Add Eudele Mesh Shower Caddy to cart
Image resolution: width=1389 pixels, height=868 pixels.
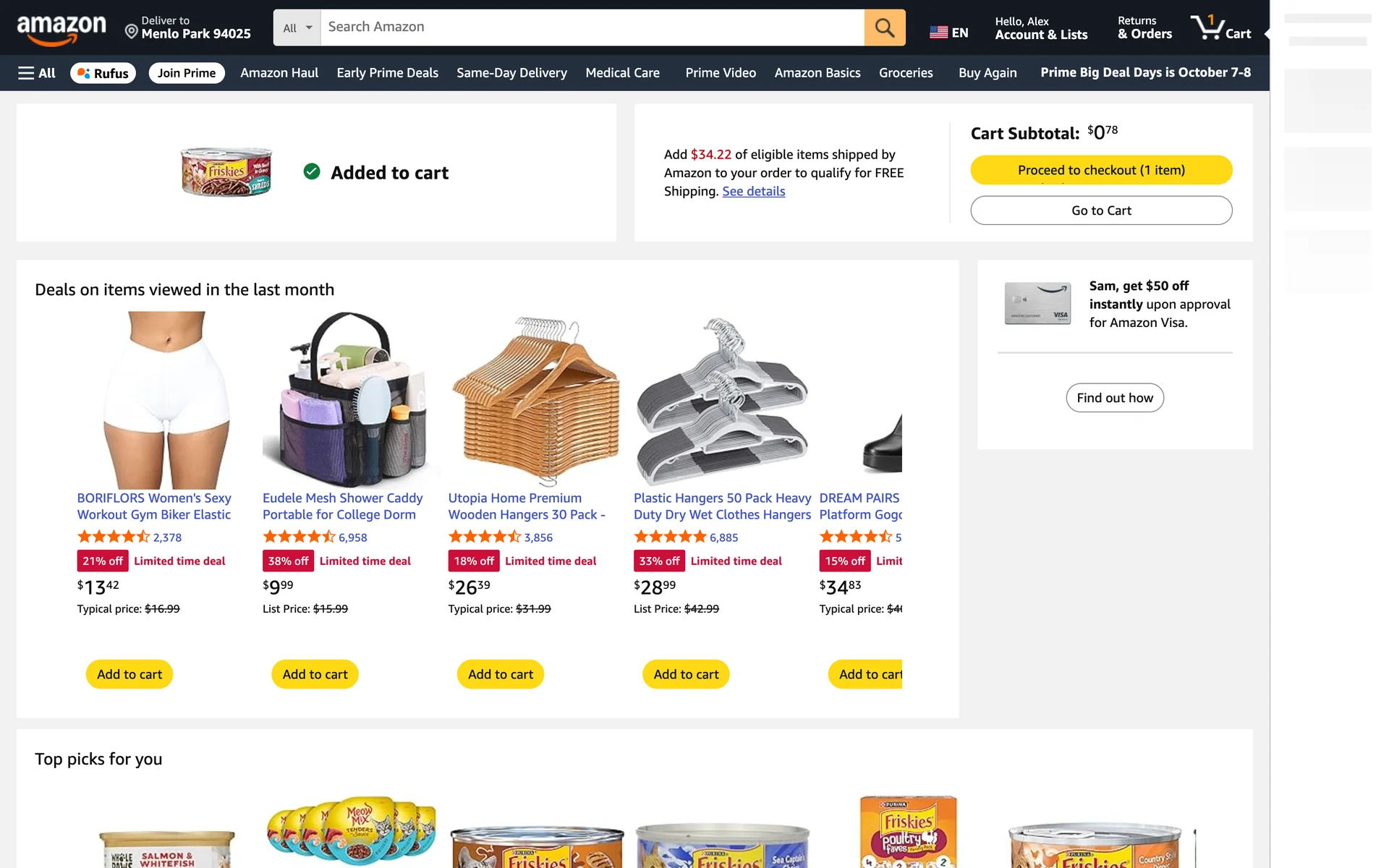315,674
